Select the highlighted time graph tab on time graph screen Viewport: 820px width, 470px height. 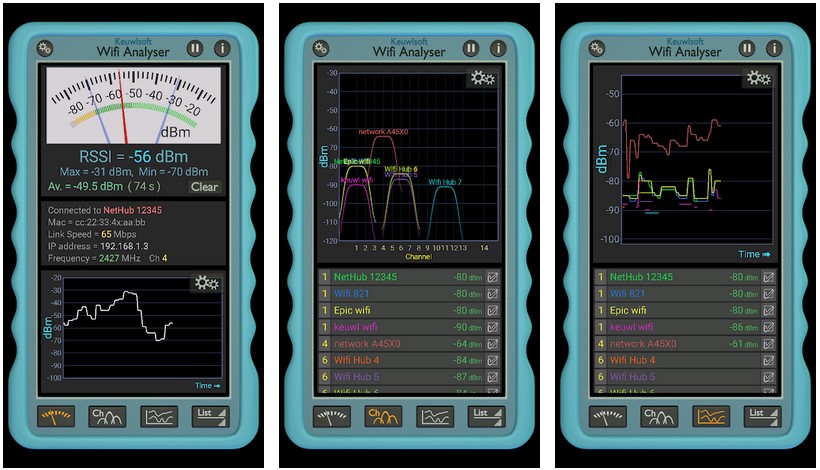tap(711, 417)
